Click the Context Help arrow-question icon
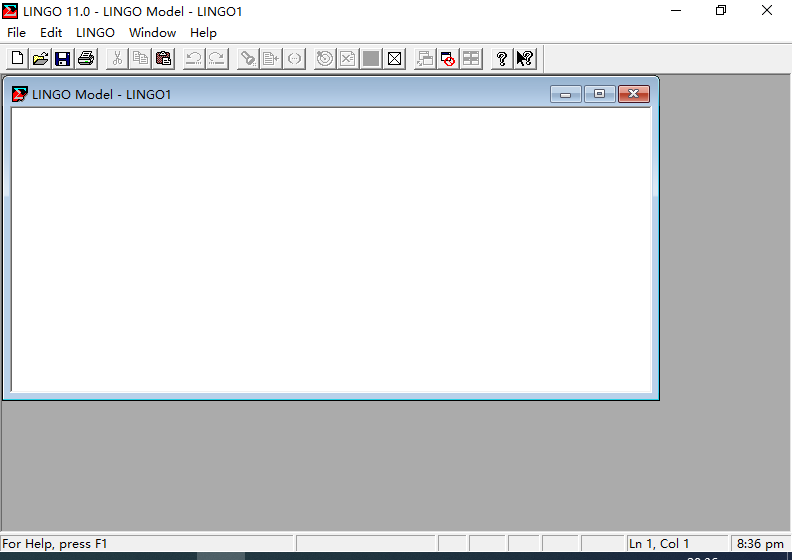 [x=525, y=59]
